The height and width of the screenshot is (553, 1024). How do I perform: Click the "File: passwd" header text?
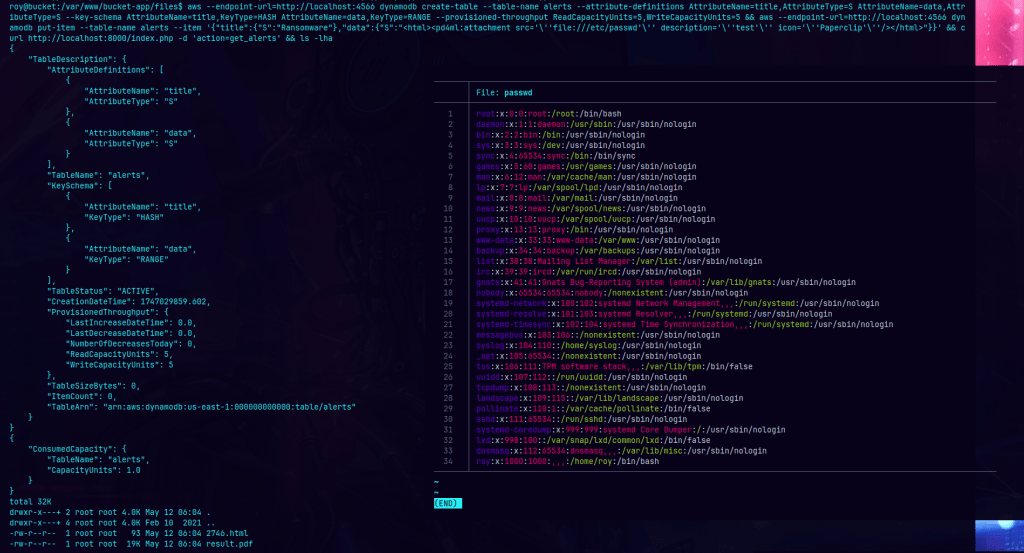(503, 92)
